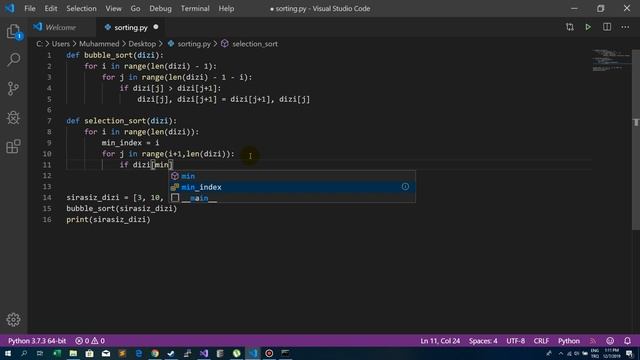Screen dimensions: 640x360
Task: Close sorting.py via the unsaved dot
Action: [x=156, y=27]
